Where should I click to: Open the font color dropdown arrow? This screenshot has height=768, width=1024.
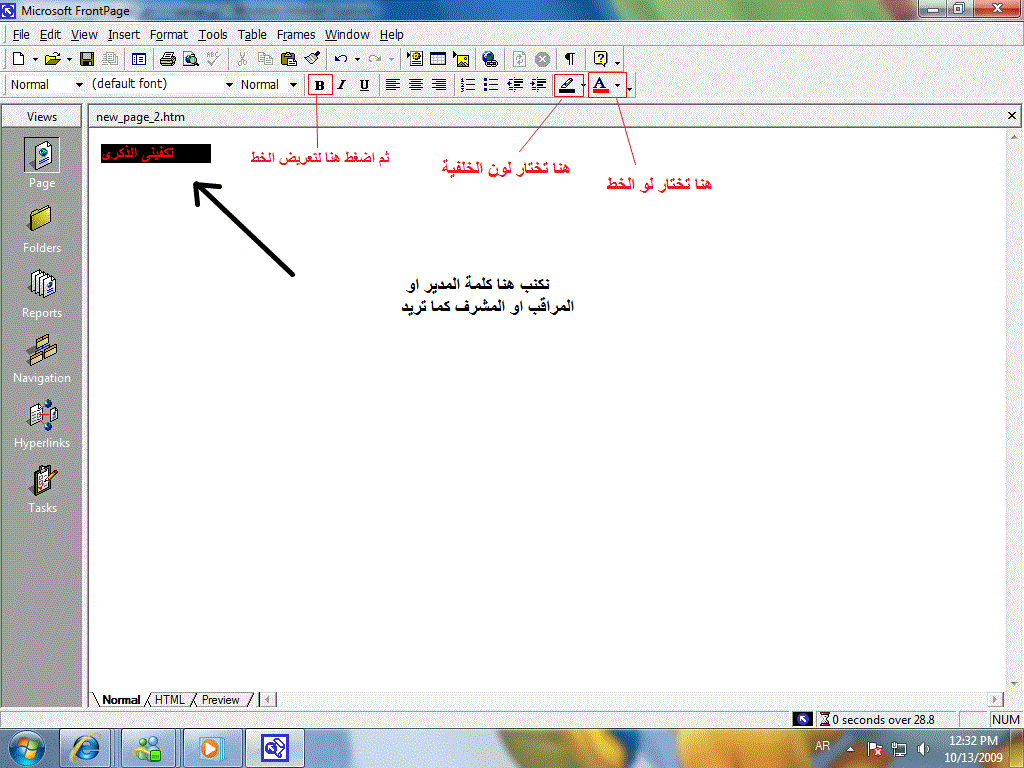click(618, 85)
